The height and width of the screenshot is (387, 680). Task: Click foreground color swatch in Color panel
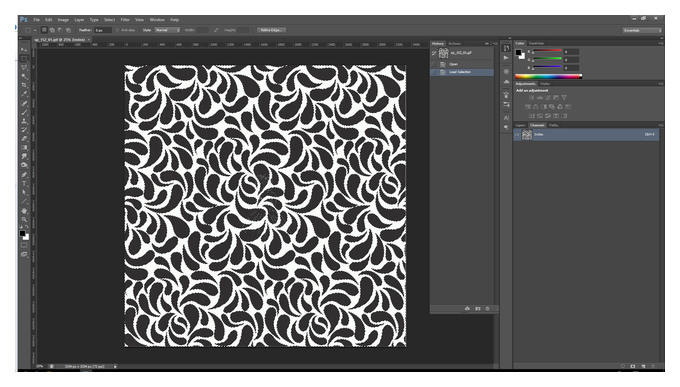pos(518,53)
